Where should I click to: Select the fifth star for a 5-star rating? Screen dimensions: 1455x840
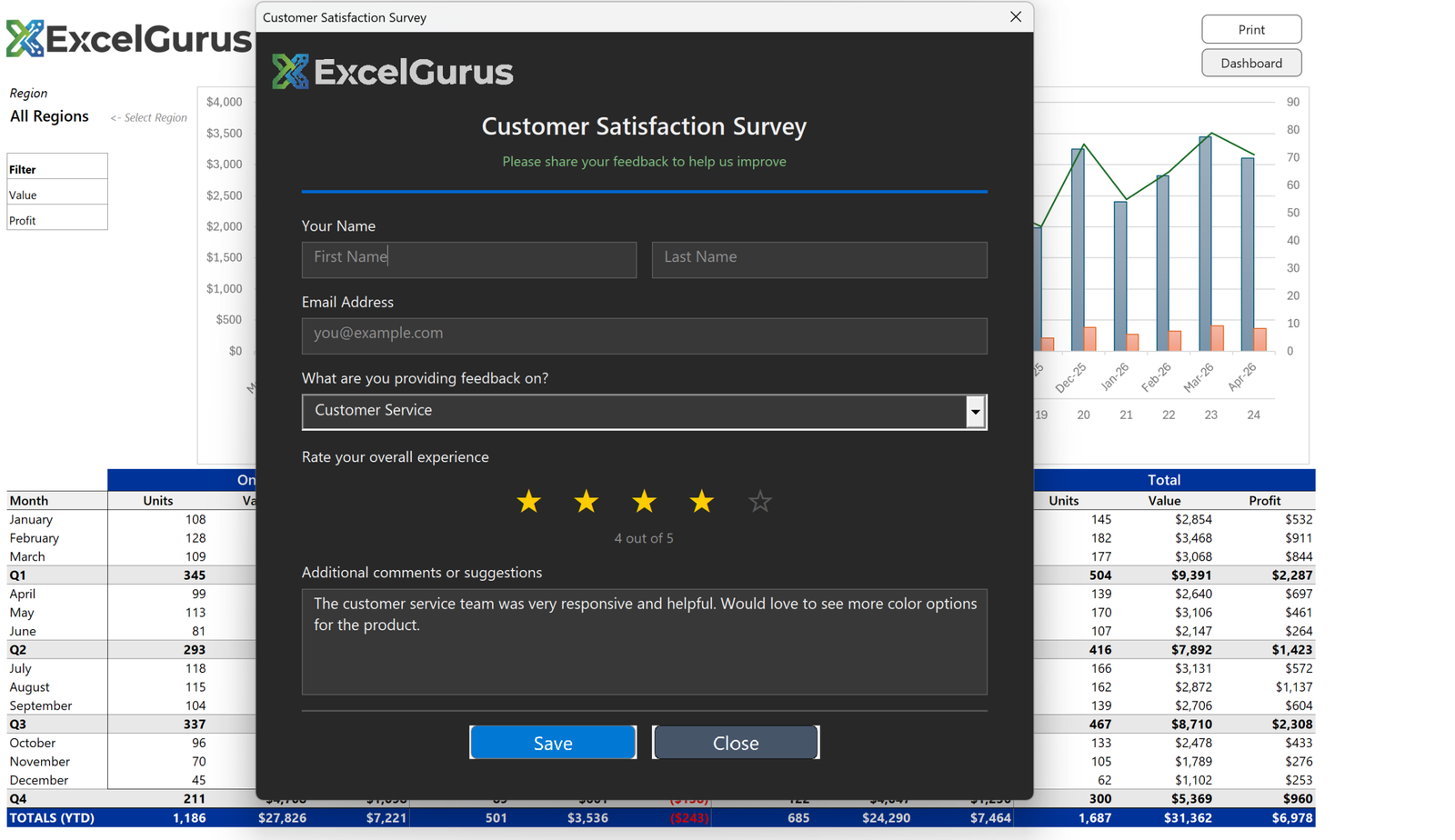point(759,501)
